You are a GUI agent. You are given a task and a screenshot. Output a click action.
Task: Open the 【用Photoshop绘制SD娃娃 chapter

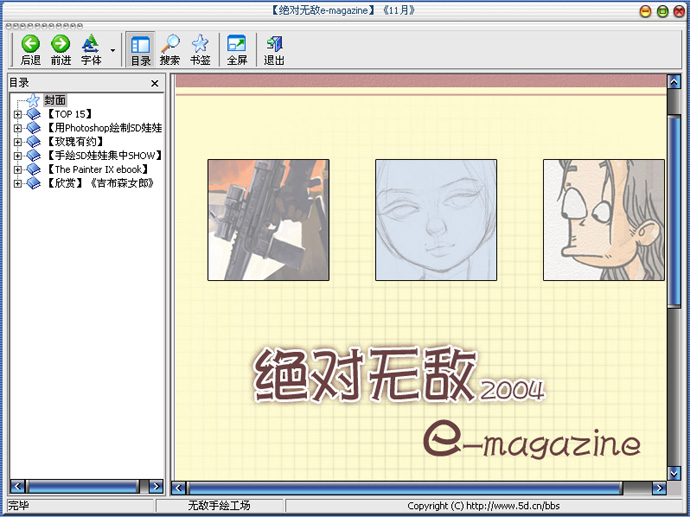104,128
